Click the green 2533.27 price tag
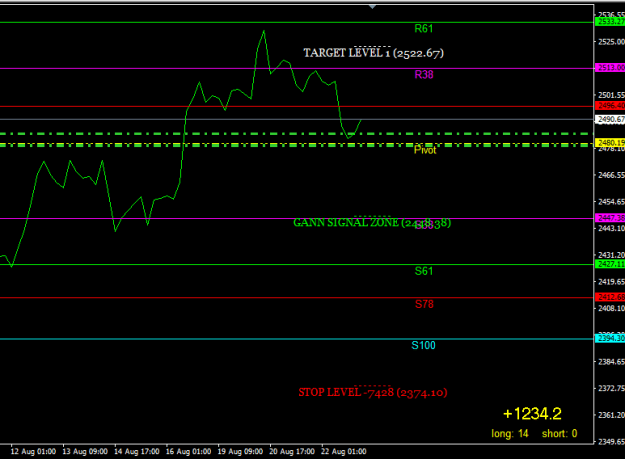Image resolution: width=625 pixels, height=459 pixels. point(610,22)
